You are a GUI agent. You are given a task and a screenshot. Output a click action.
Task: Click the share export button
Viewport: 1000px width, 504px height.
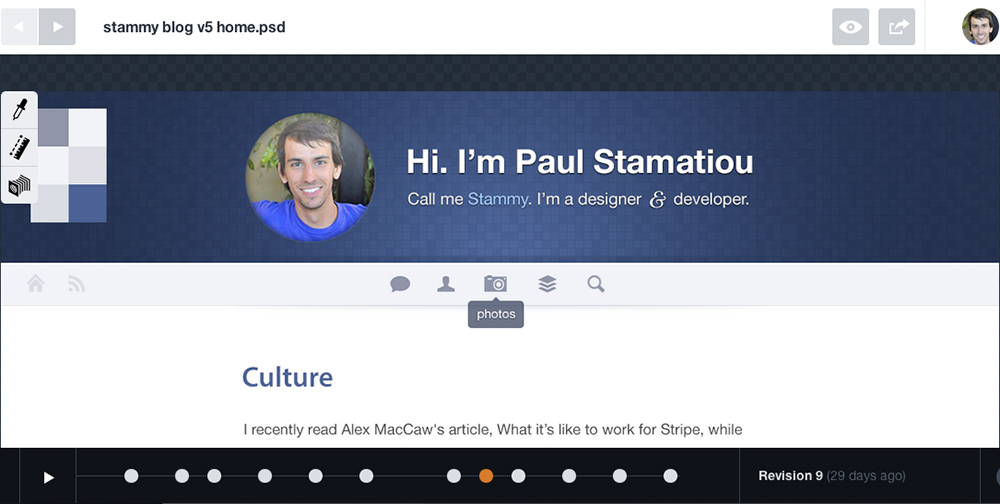[897, 27]
